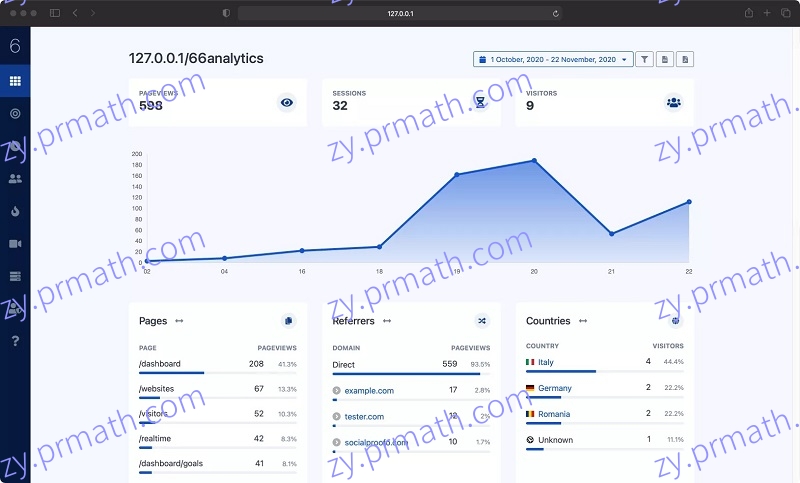800x483 pixels.
Task: Click the 559 pageviews value for Direct
Action: pyautogui.click(x=449, y=364)
